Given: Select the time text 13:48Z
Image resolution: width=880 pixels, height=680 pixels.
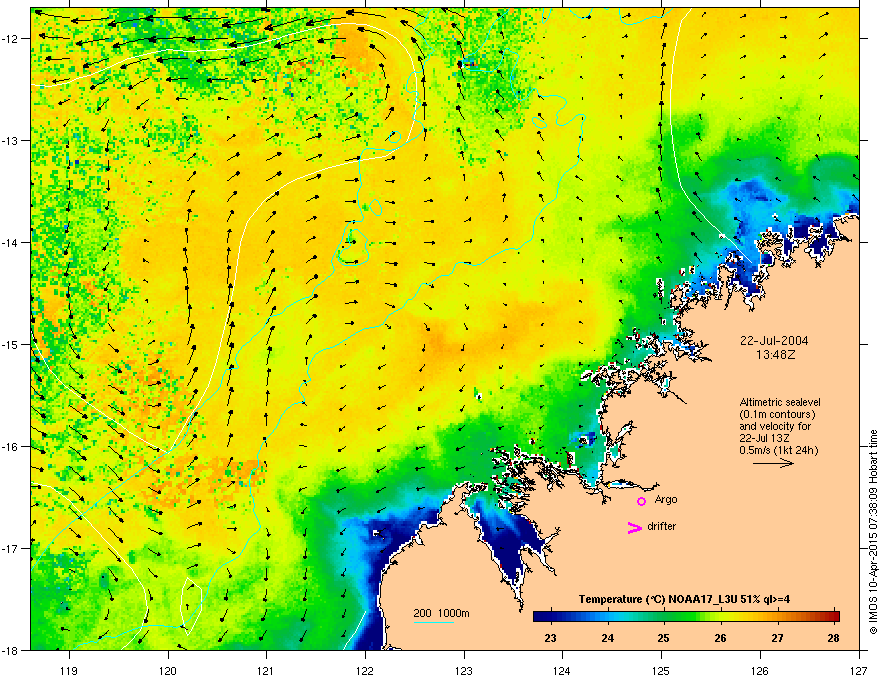Looking at the screenshot, I should point(775,355).
